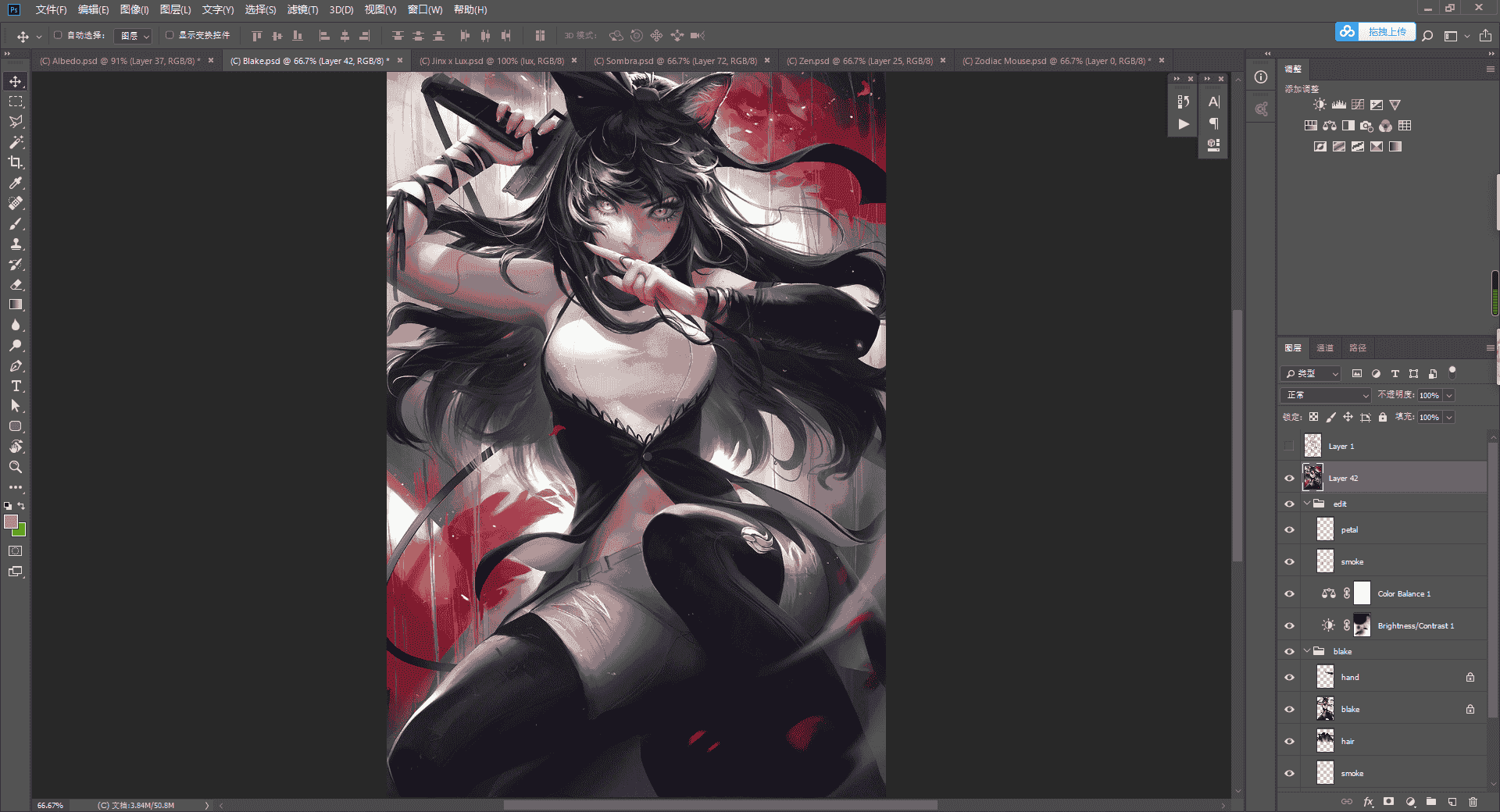Select the Eraser tool
Image resolution: width=1500 pixels, height=812 pixels.
click(16, 284)
